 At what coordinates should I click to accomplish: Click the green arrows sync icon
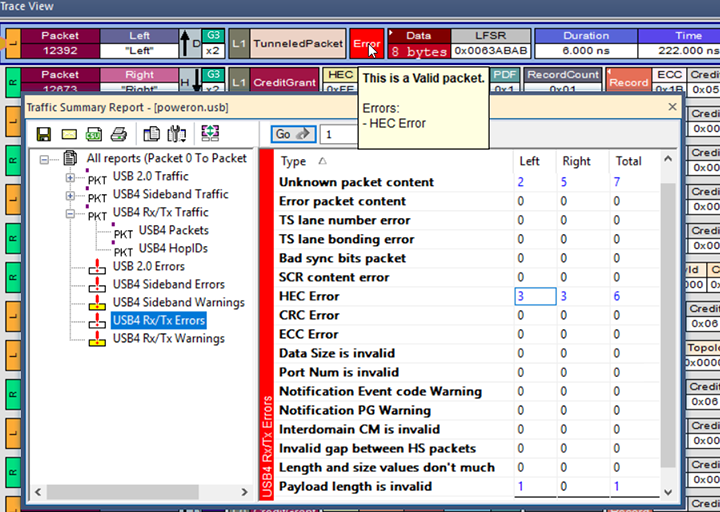pos(210,134)
